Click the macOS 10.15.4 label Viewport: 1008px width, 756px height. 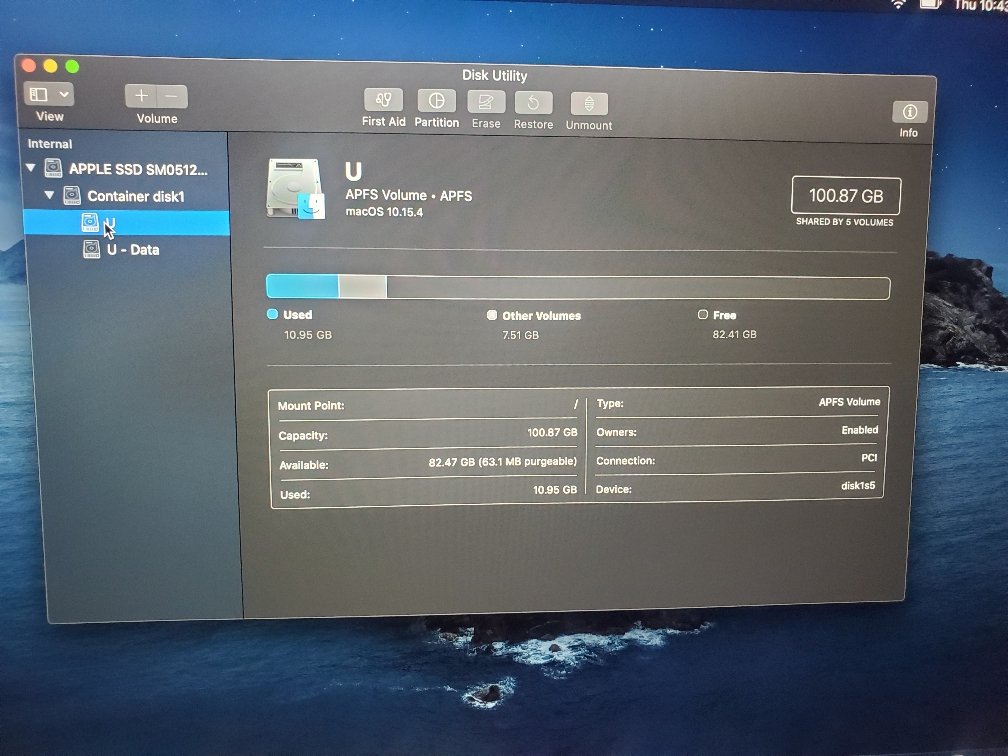pos(384,212)
